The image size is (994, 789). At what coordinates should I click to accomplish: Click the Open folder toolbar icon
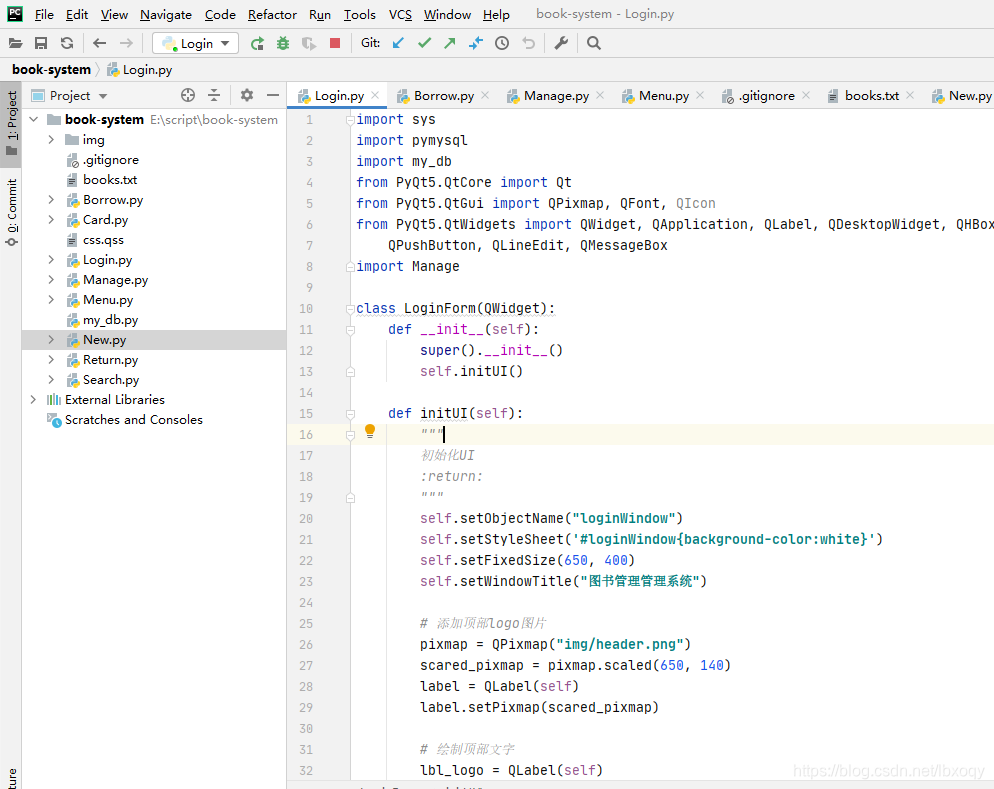coord(15,43)
